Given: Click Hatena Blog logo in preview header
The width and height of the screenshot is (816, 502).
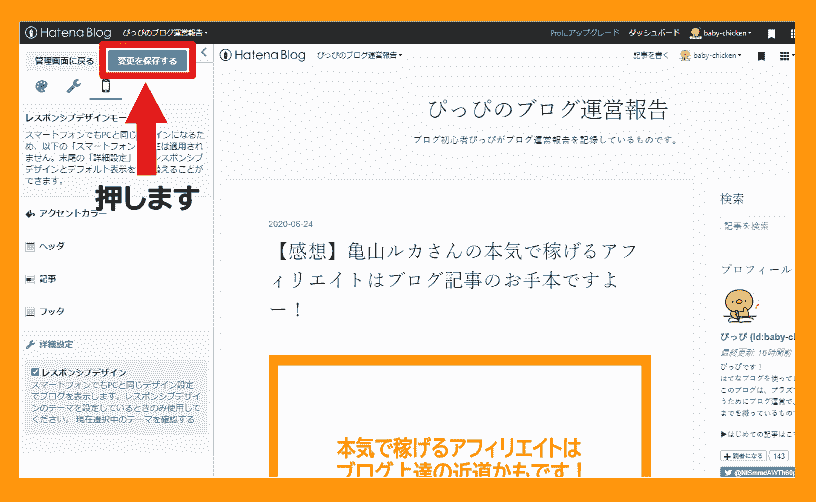Looking at the screenshot, I should [x=262, y=55].
